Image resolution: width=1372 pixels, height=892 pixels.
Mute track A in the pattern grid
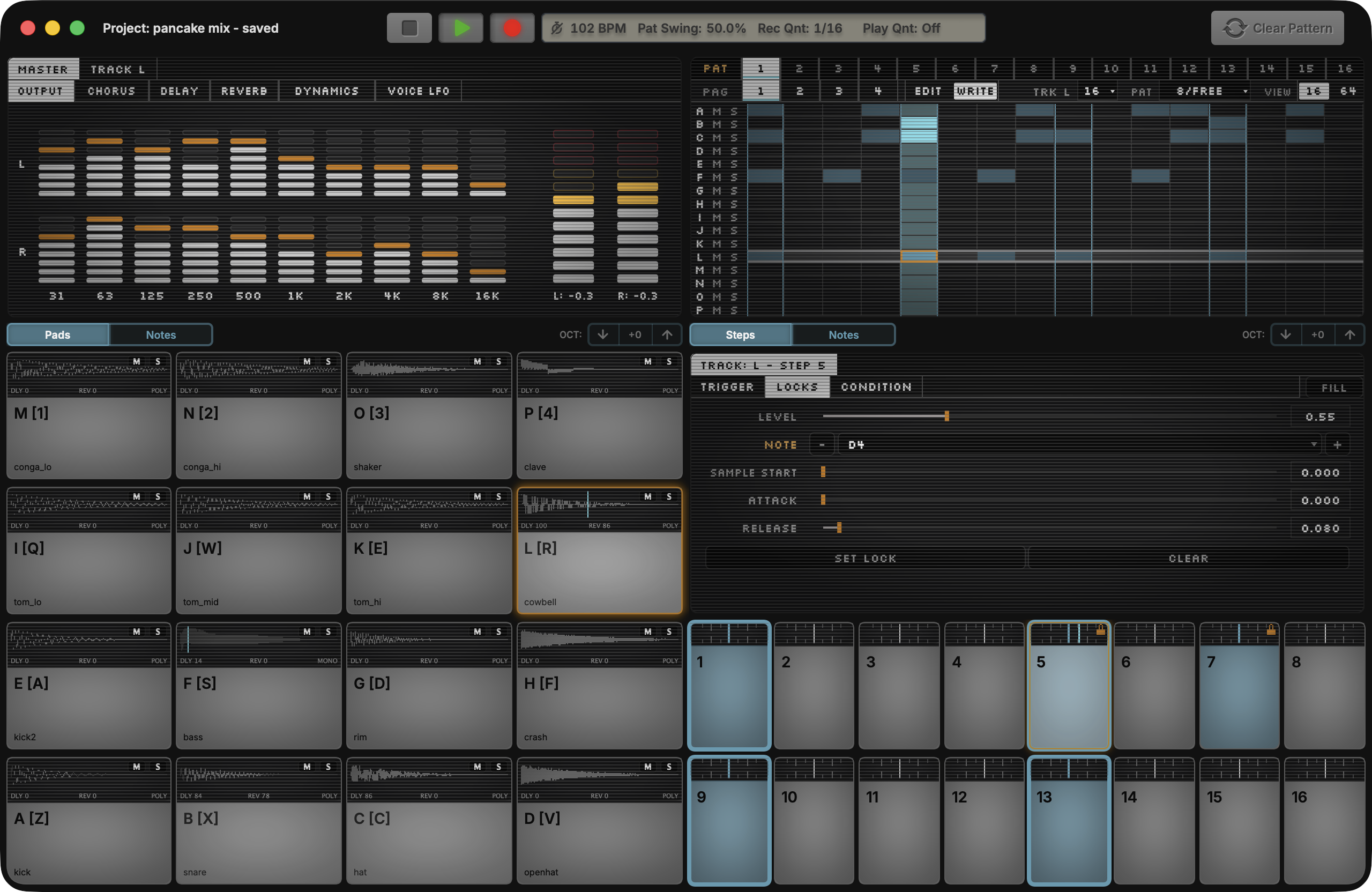coord(717,111)
